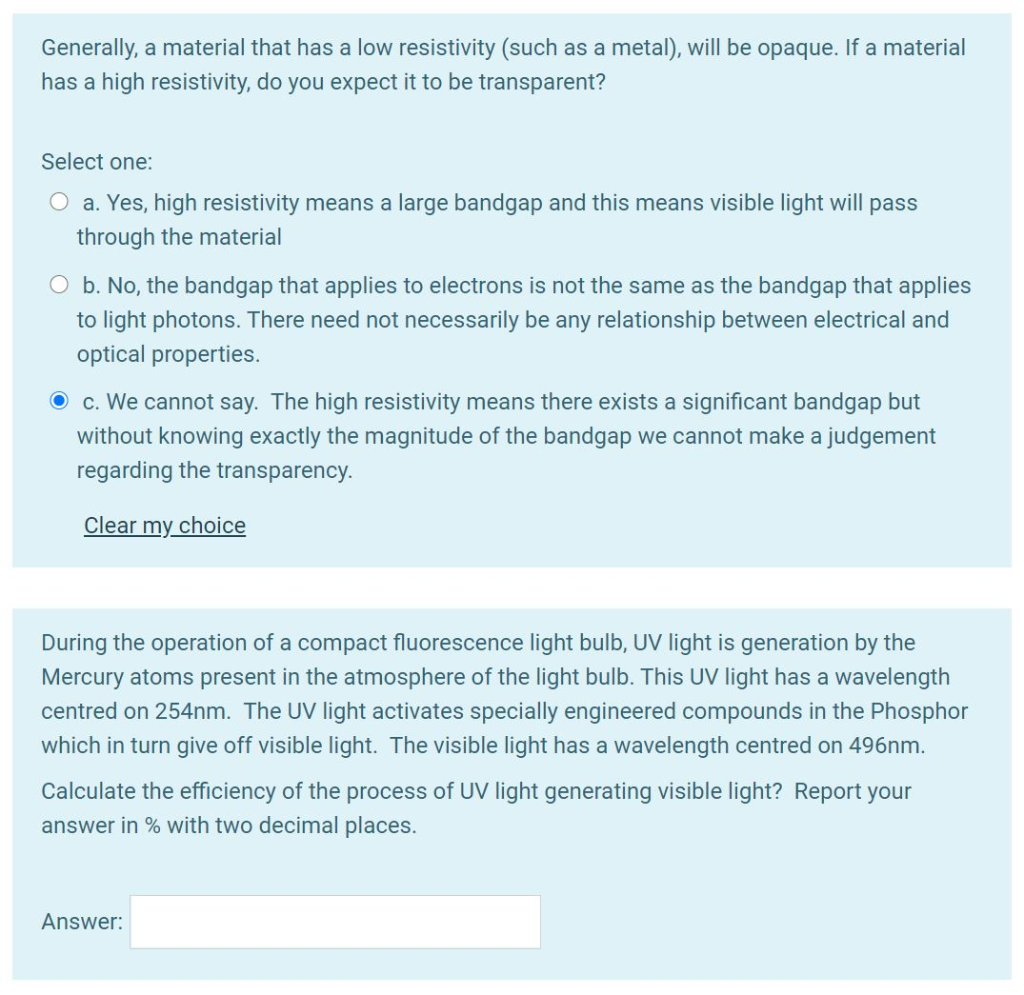This screenshot has width=1024, height=995.
Task: Click the Answer label text
Action: [x=81, y=921]
